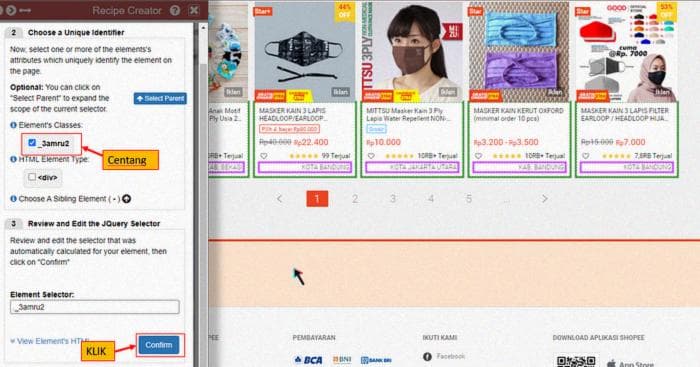Click the Element Selector input field
This screenshot has height=367, width=700.
(95, 307)
